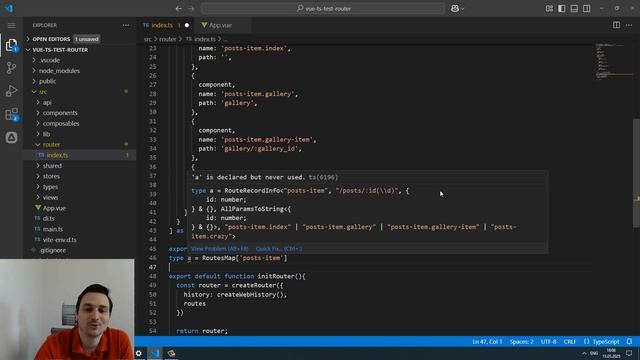Close unsaved index.ts tab via dot
The width and height of the screenshot is (640, 360).
(187, 25)
